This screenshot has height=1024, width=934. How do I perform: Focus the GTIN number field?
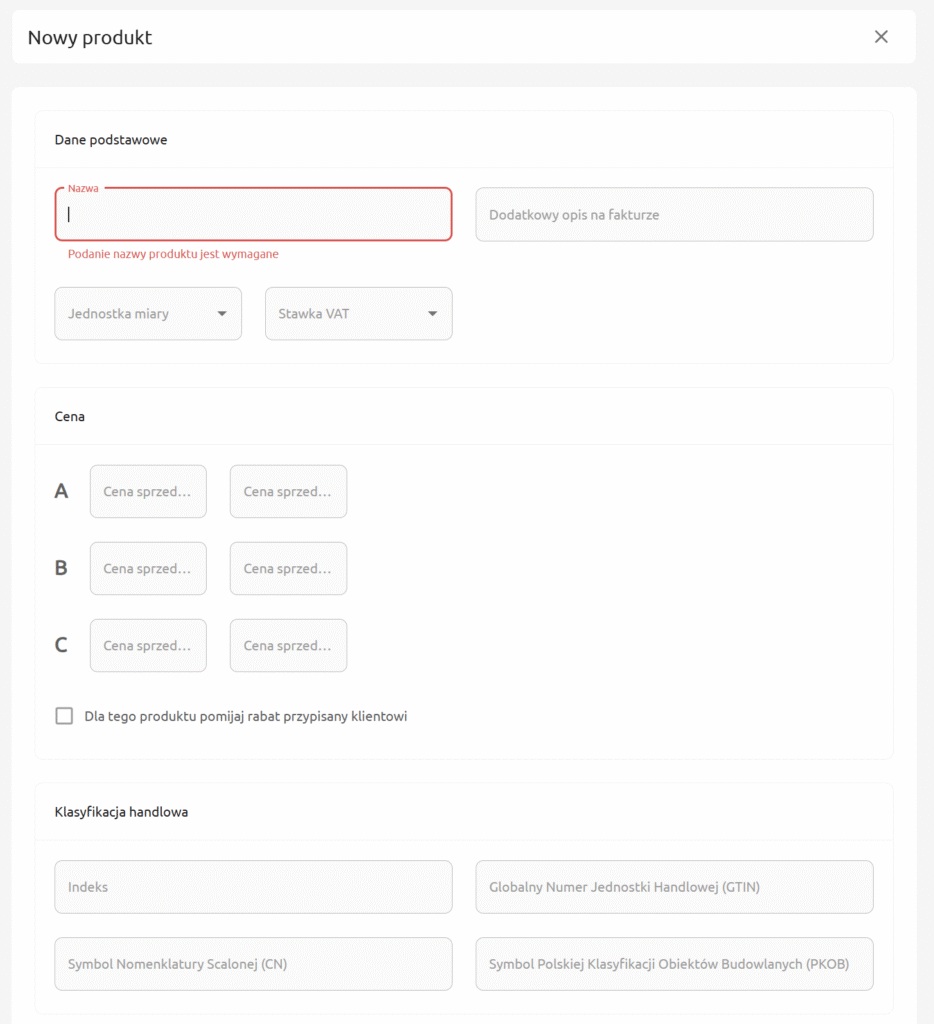coord(674,887)
